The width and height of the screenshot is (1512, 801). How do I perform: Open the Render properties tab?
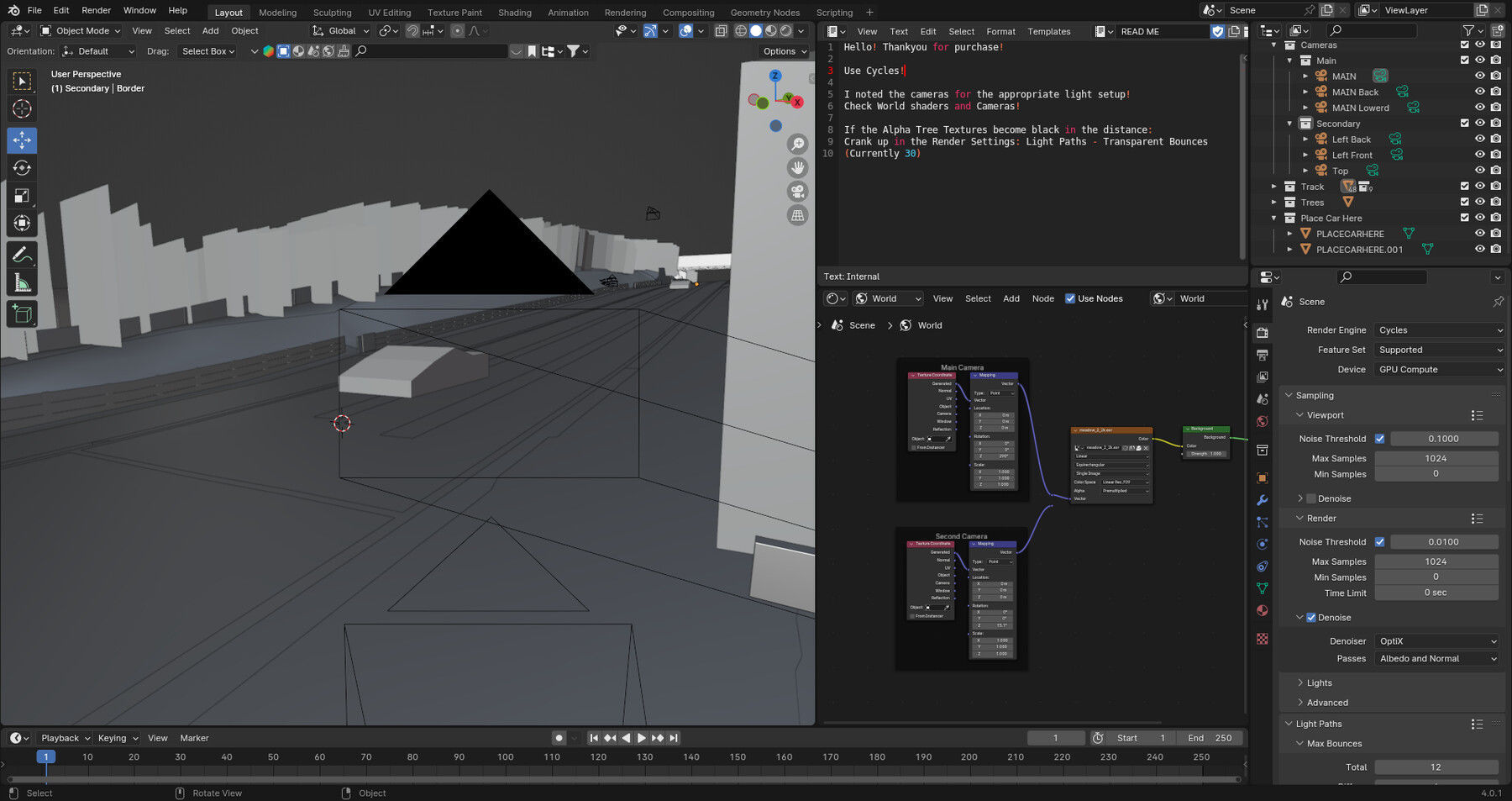point(1262,334)
